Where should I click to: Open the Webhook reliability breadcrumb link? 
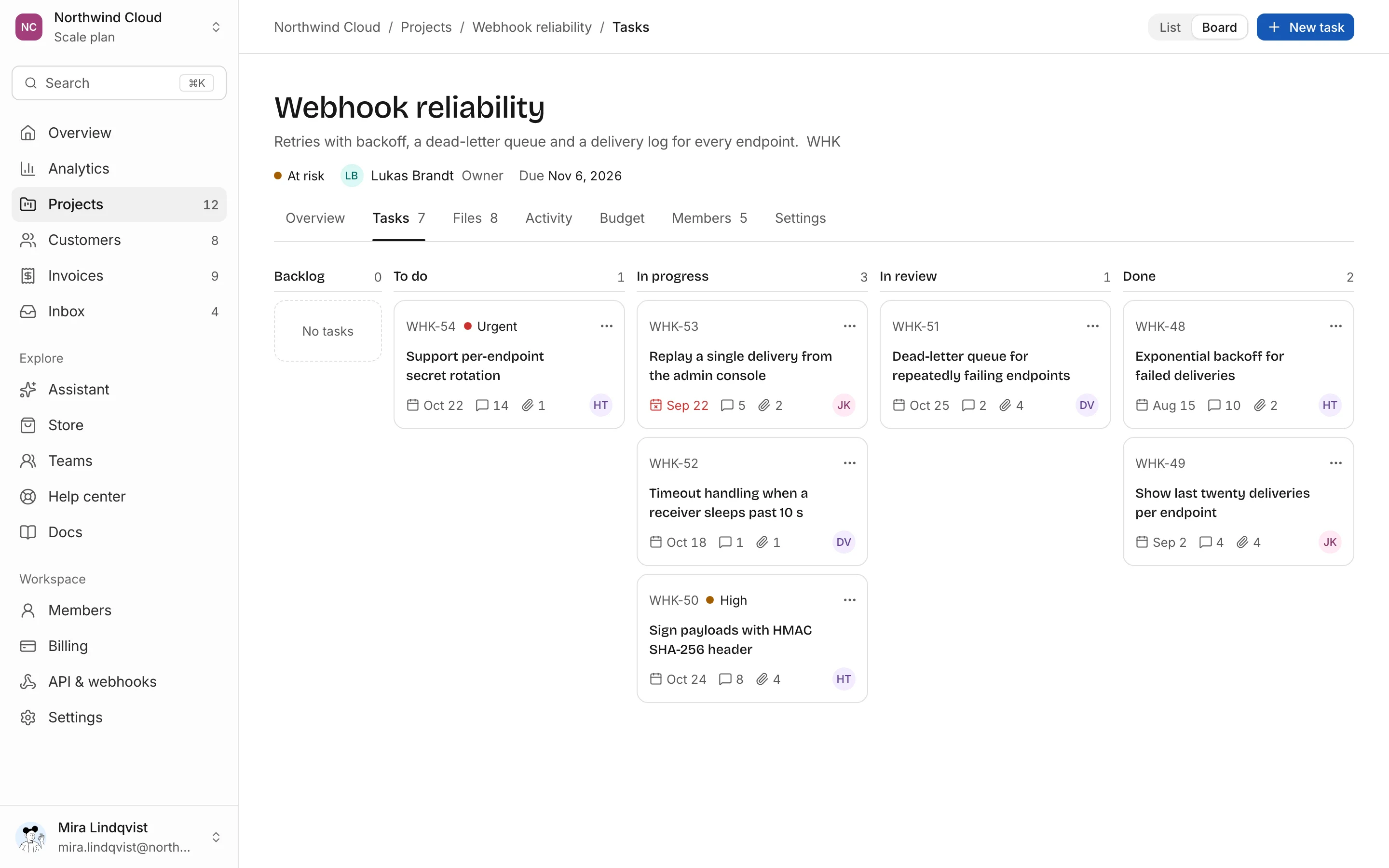(531, 27)
